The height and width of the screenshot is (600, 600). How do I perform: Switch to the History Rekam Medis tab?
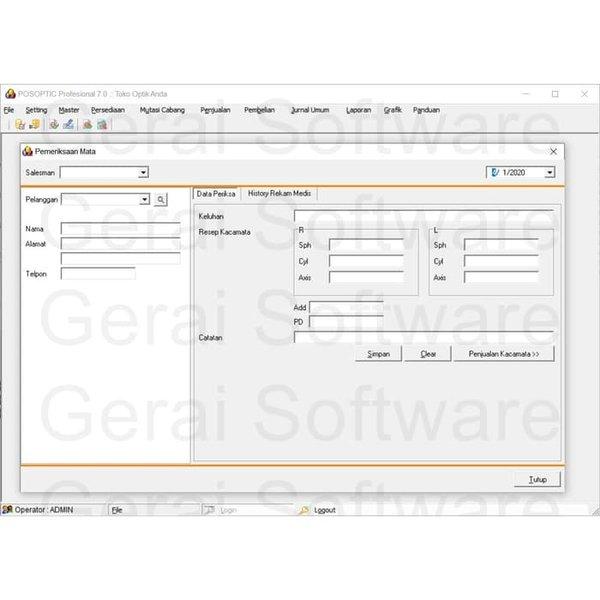(279, 194)
